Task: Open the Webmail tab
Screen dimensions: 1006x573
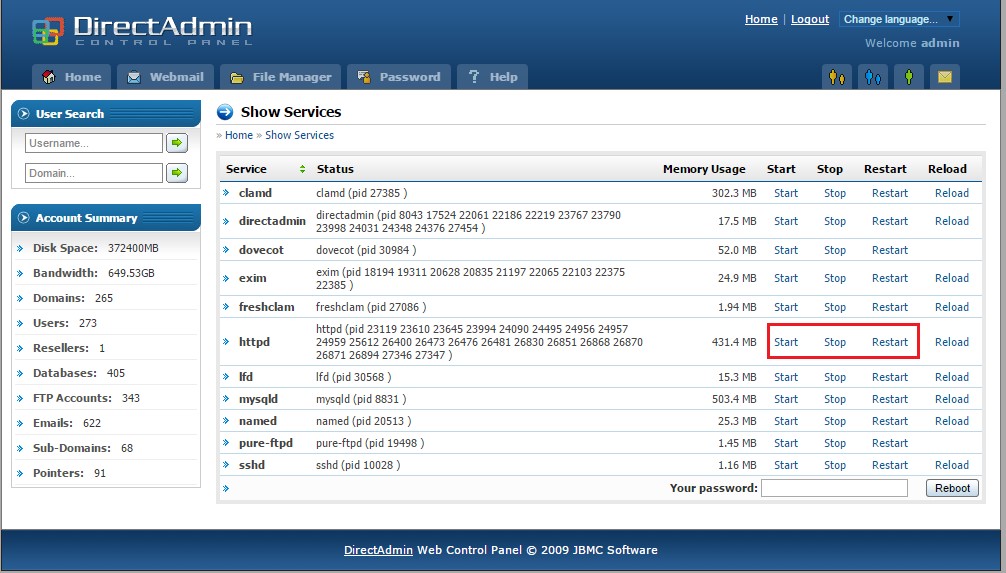Action: (165, 77)
